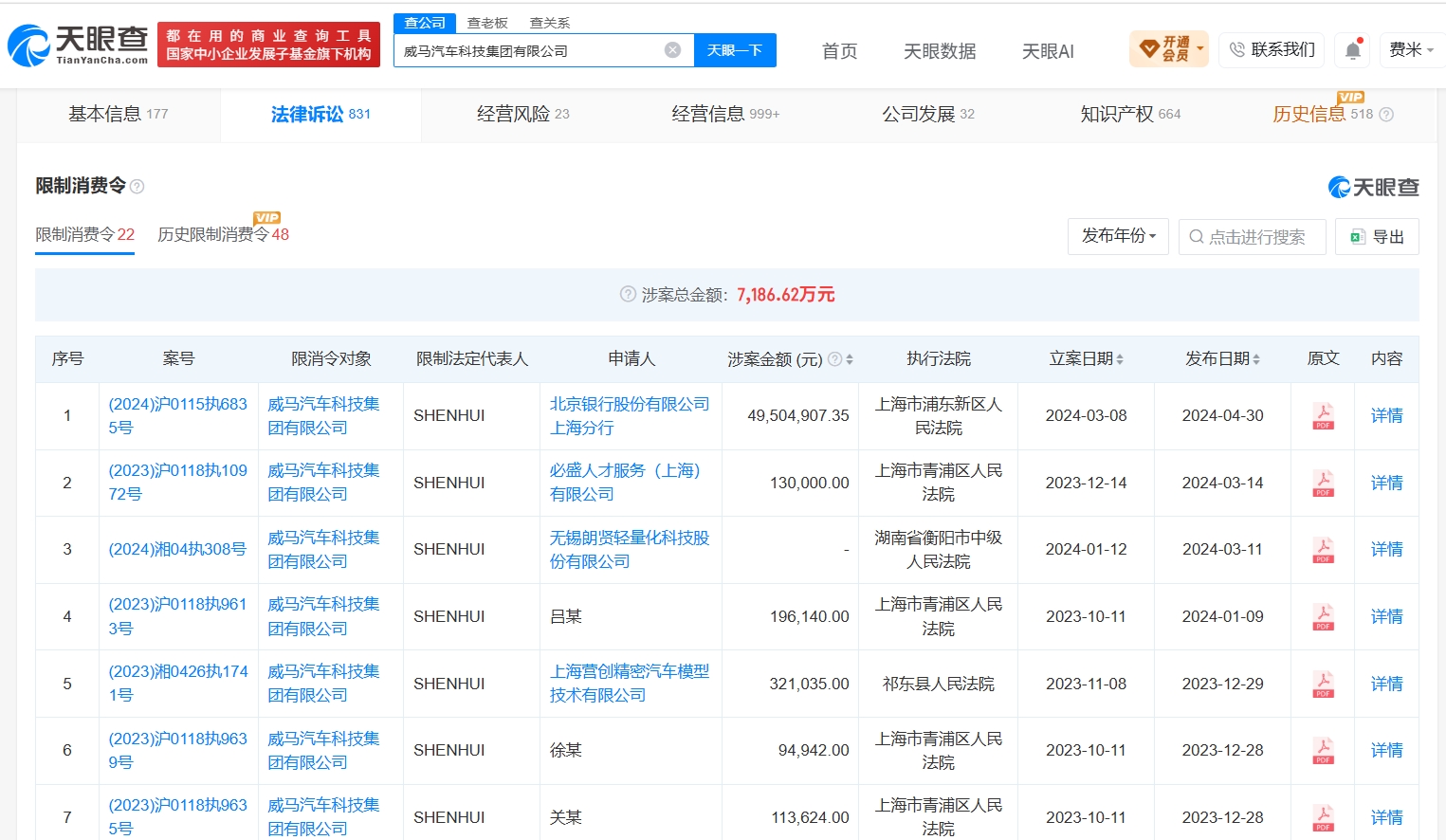
Task: Select the 查关系 search mode tab
Action: pyautogui.click(x=550, y=23)
